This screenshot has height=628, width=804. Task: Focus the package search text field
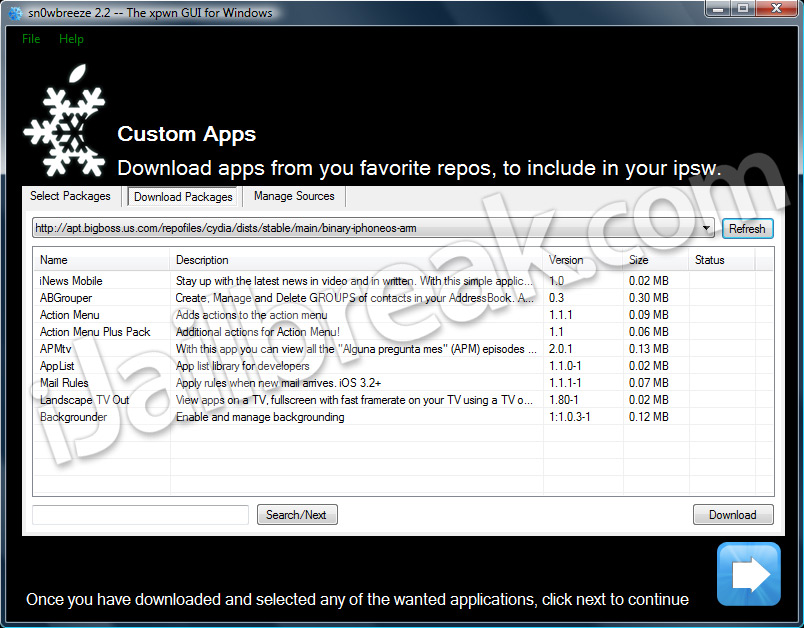140,515
